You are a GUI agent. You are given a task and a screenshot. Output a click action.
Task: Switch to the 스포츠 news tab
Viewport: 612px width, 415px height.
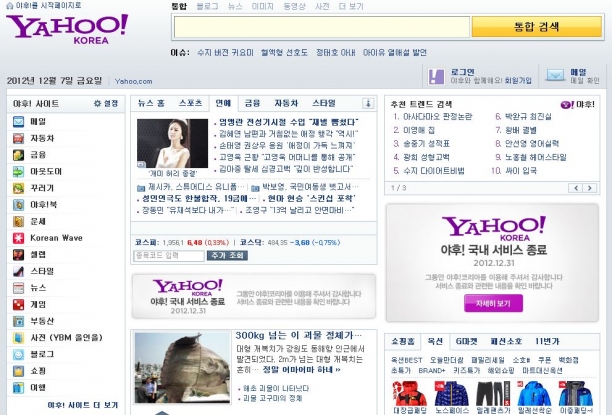190,103
